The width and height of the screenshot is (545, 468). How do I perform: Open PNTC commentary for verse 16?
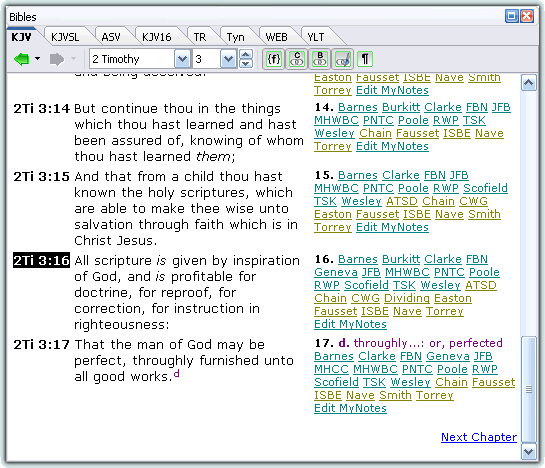coord(449,272)
